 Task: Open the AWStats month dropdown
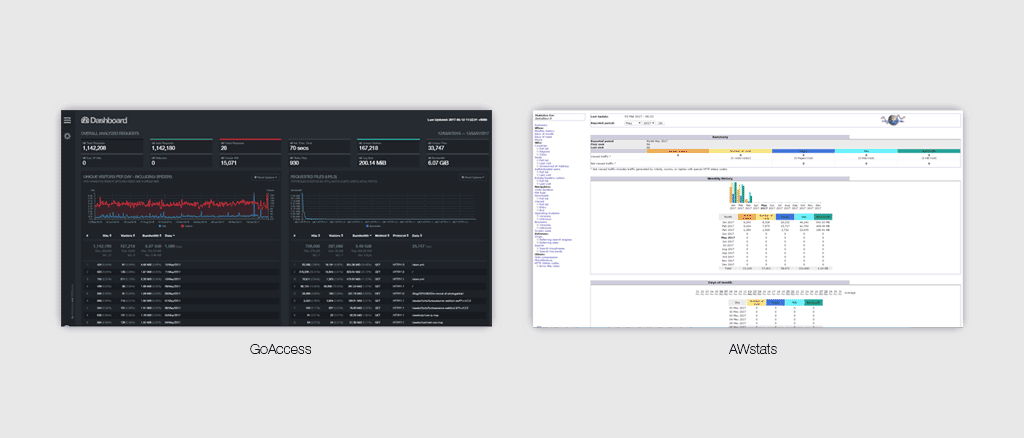(x=631, y=124)
